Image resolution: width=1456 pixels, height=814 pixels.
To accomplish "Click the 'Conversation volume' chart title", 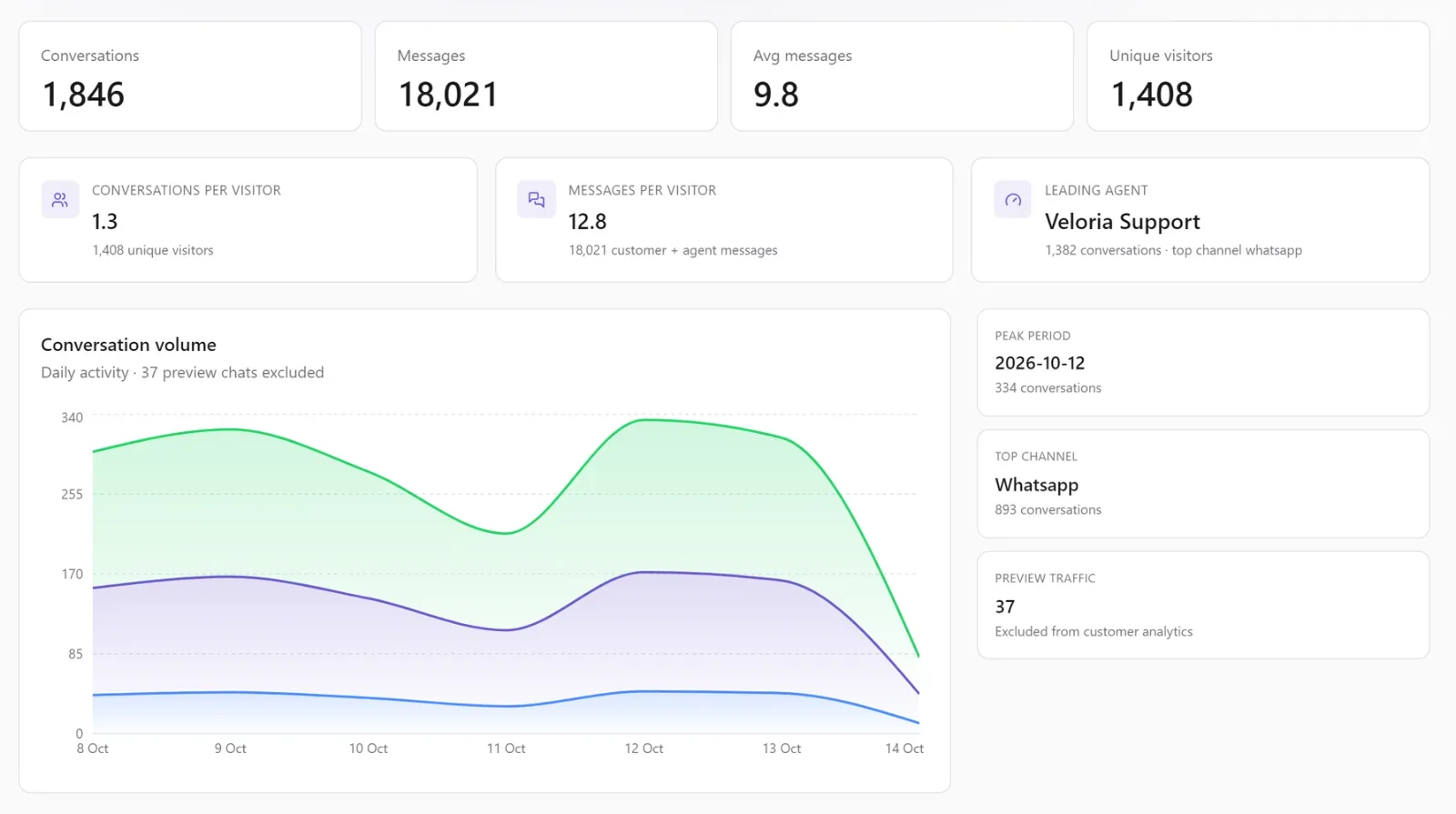I will 128,345.
